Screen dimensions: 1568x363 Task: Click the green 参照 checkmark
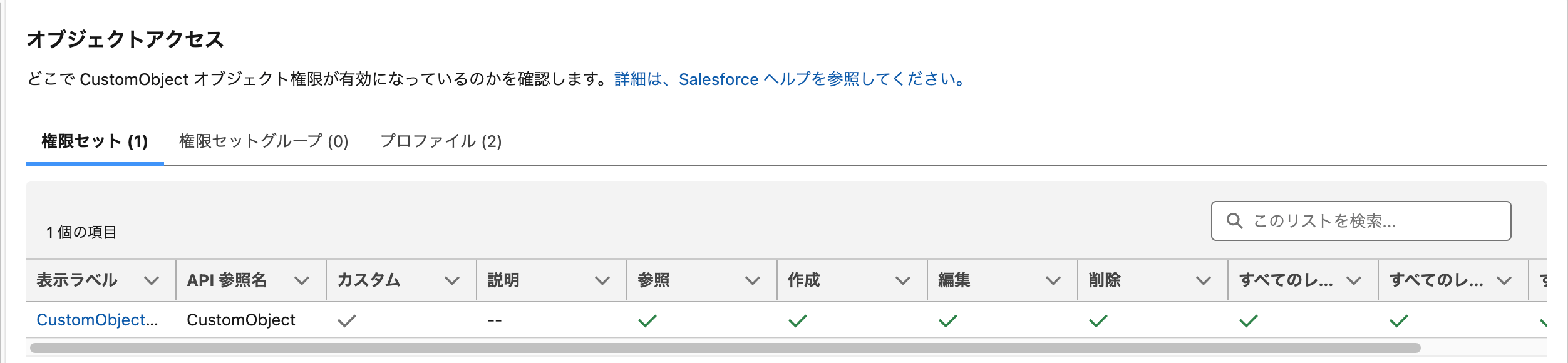647,321
